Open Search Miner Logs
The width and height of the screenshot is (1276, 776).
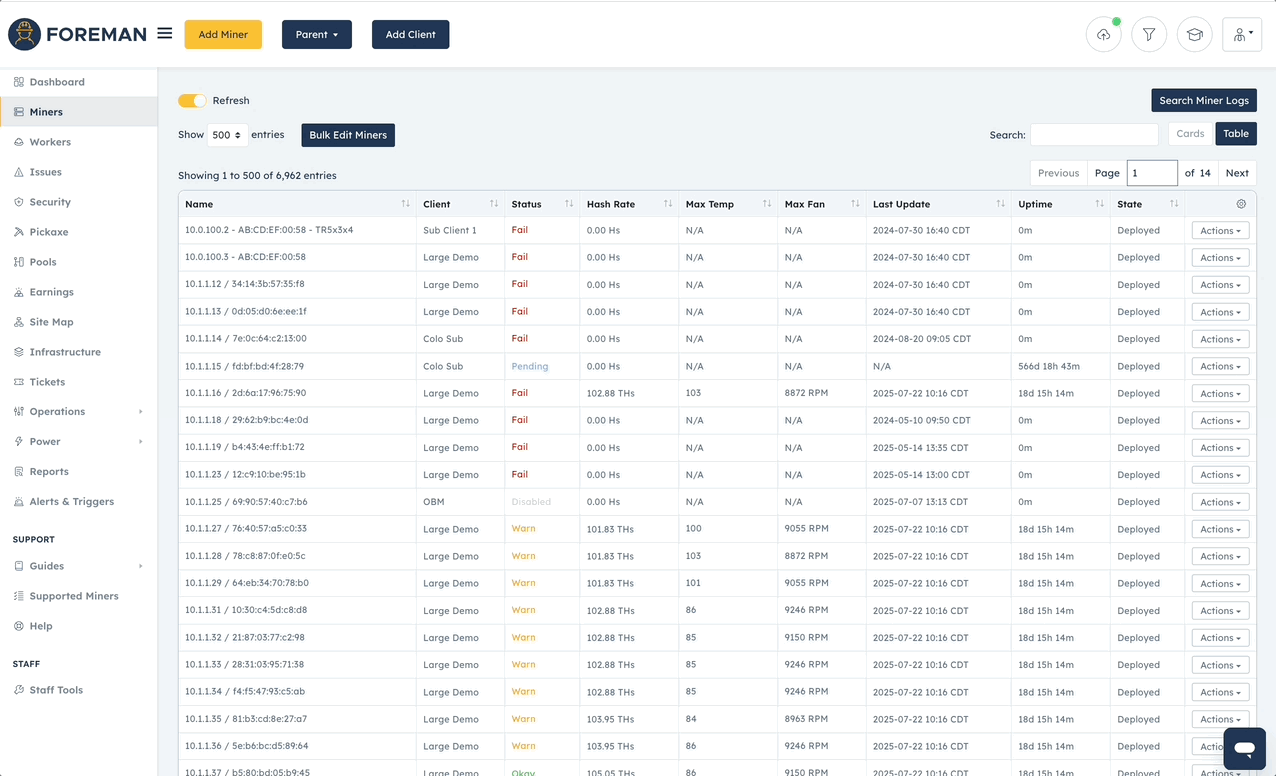(1204, 101)
